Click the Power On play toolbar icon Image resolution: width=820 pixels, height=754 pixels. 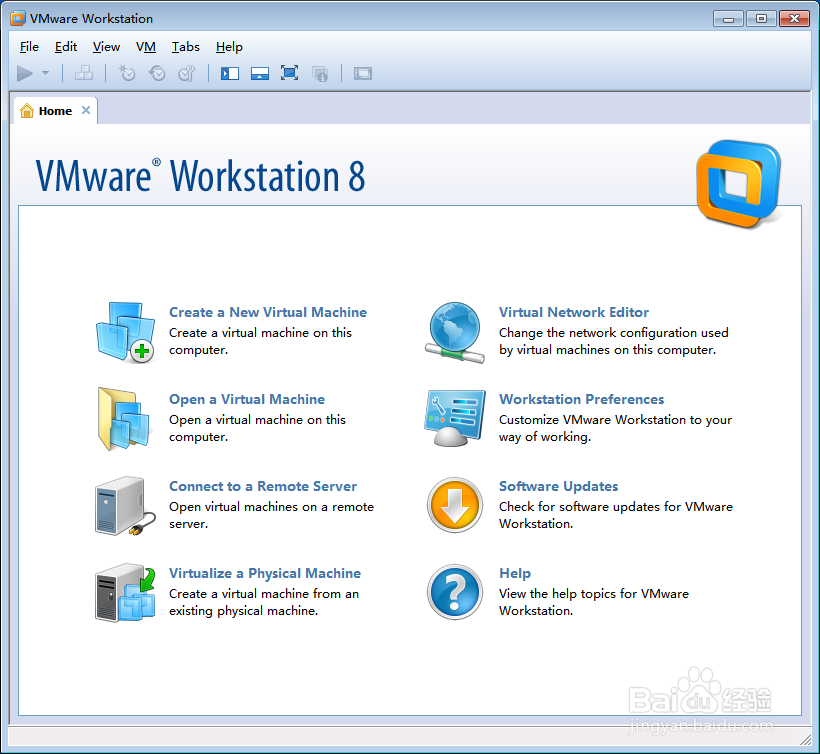tap(25, 74)
